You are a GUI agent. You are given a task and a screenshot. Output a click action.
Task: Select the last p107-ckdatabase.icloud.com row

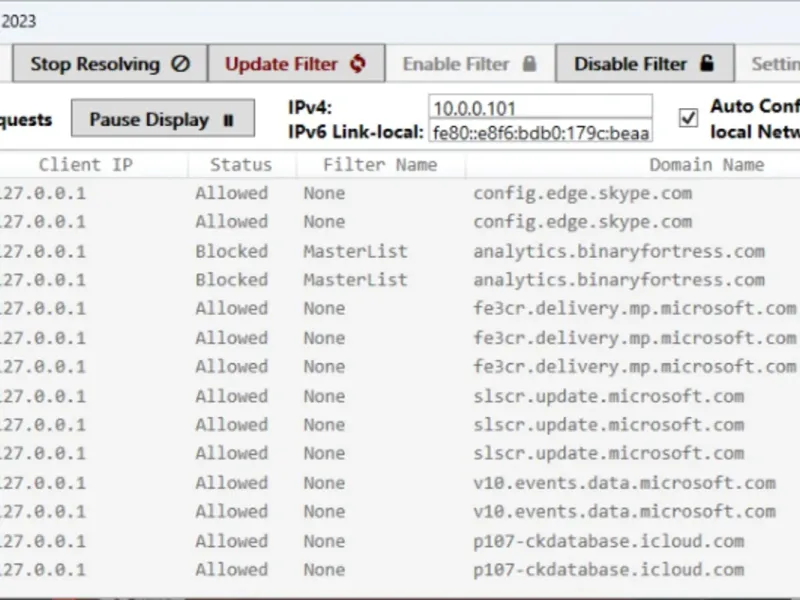pos(608,570)
